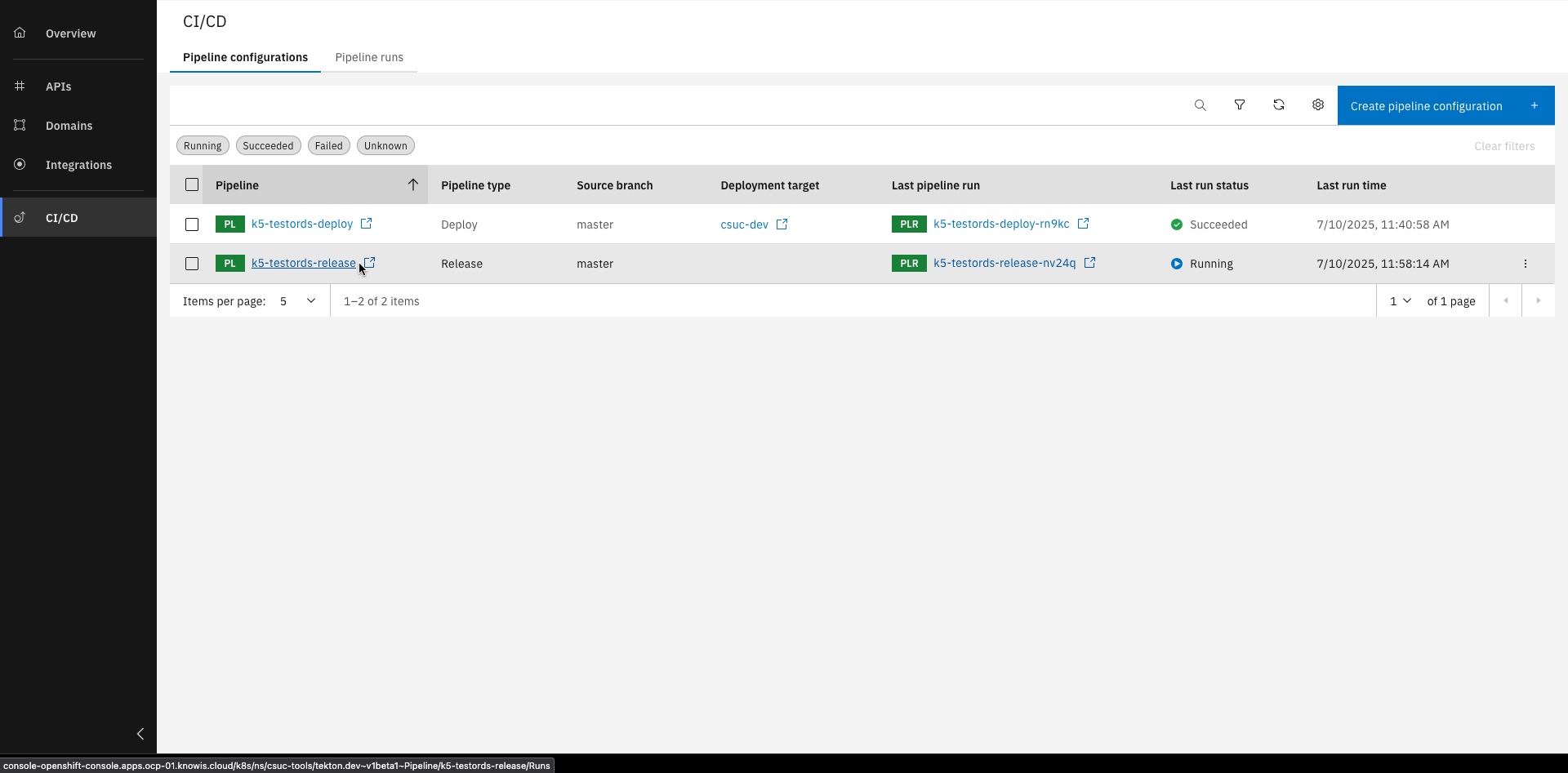The image size is (1568, 773).
Task: Open the Domains section icon
Action: pos(20,125)
